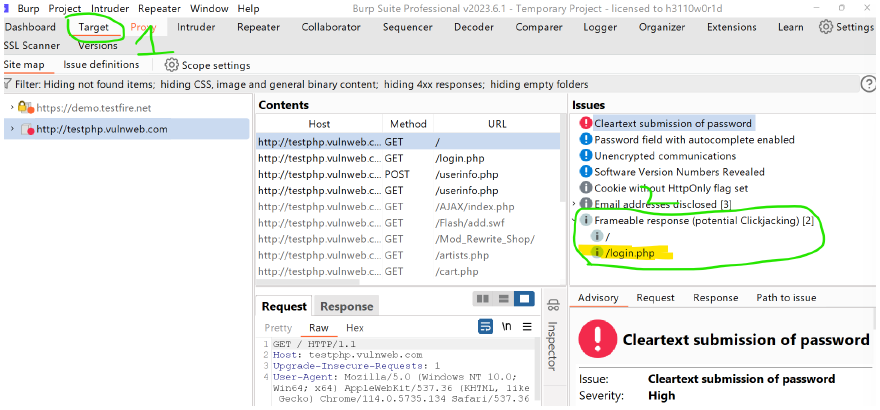This screenshot has height=410, width=880.
Task: Open the Issue definitions sub-tab
Action: click(101, 65)
